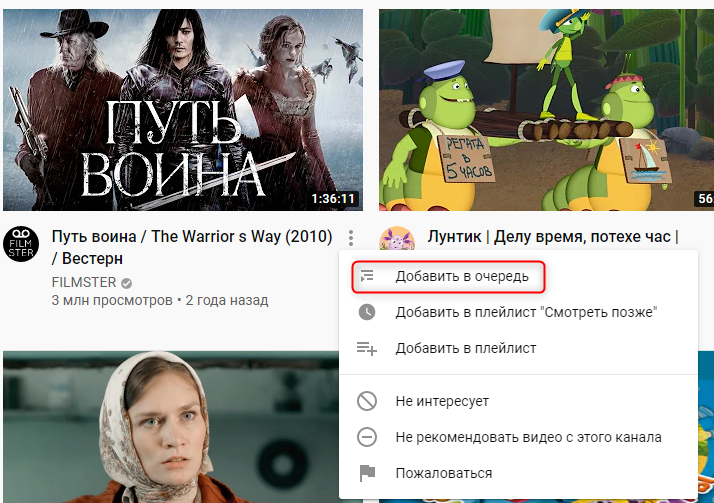The width and height of the screenshot is (714, 503).
Task: Open the 'Лунтик | Делу время, потехе час' title
Action: (x=553, y=237)
